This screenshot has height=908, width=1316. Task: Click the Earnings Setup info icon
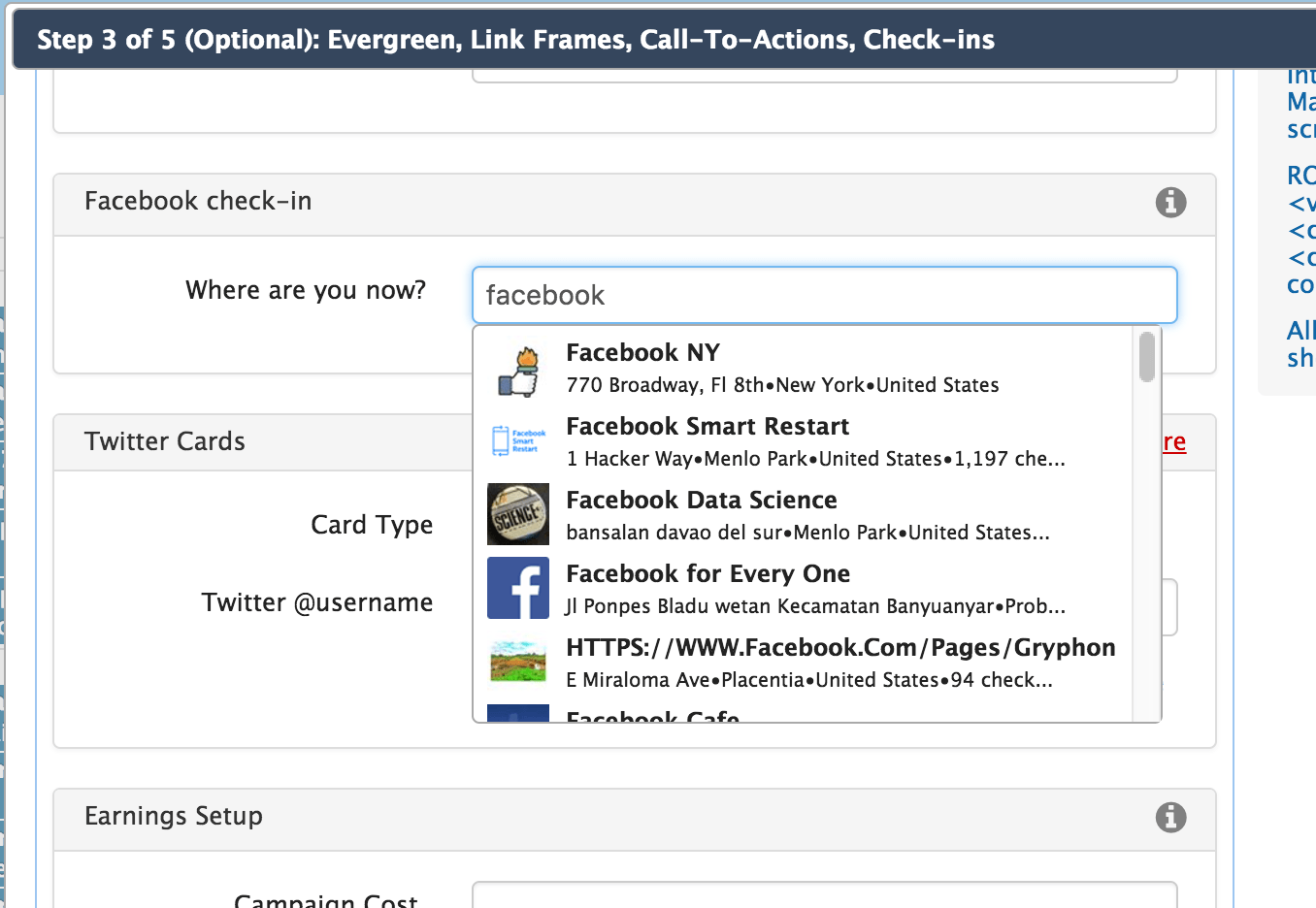coord(1170,817)
